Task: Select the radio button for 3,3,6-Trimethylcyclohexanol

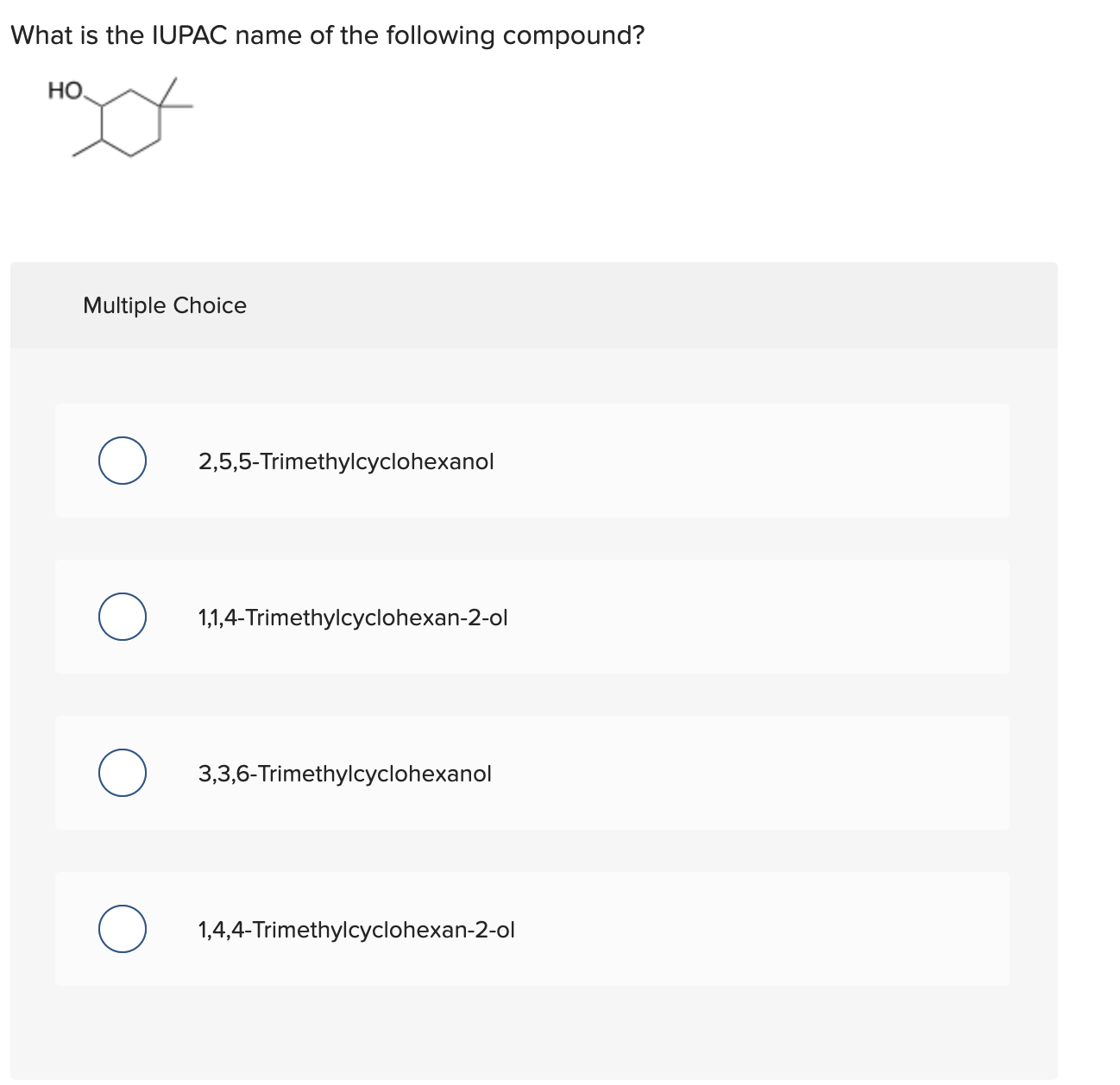Action: [122, 773]
